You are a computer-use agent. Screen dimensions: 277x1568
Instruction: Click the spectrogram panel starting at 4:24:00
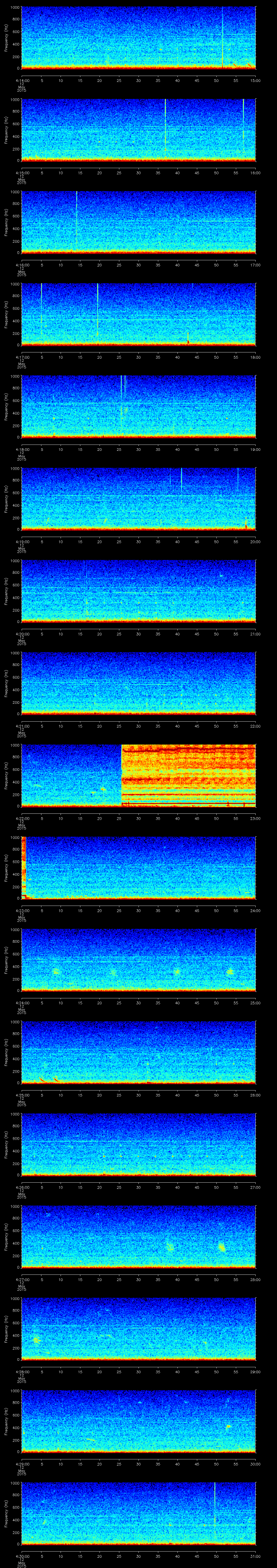138,960
